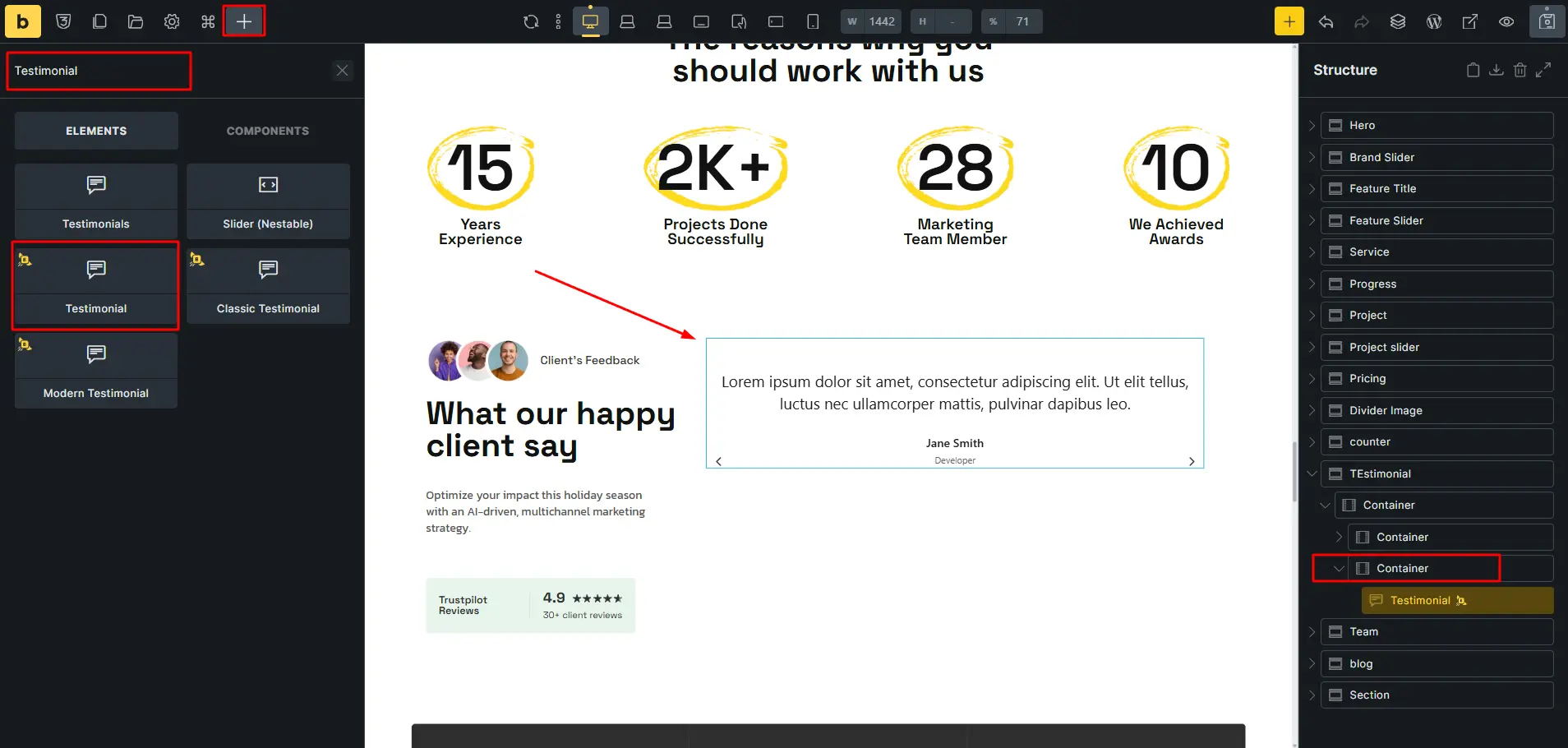The image size is (1568, 748).
Task: Select the desktop breakpoint icon
Action: tap(590, 21)
